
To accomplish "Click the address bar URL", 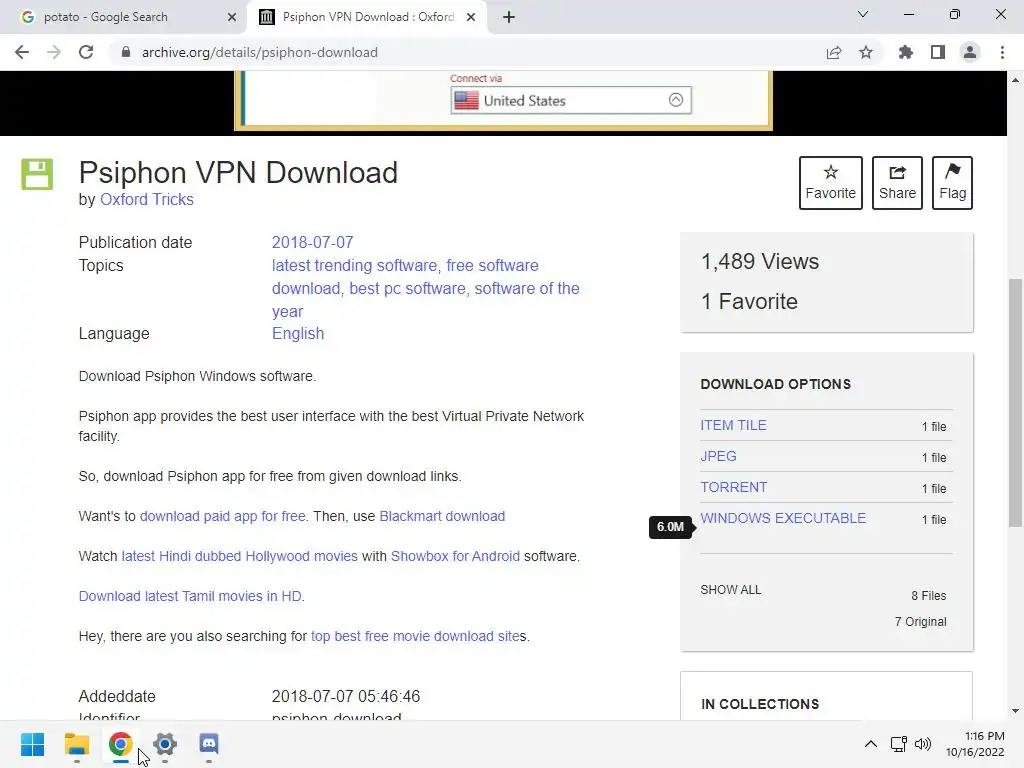I will 260,52.
